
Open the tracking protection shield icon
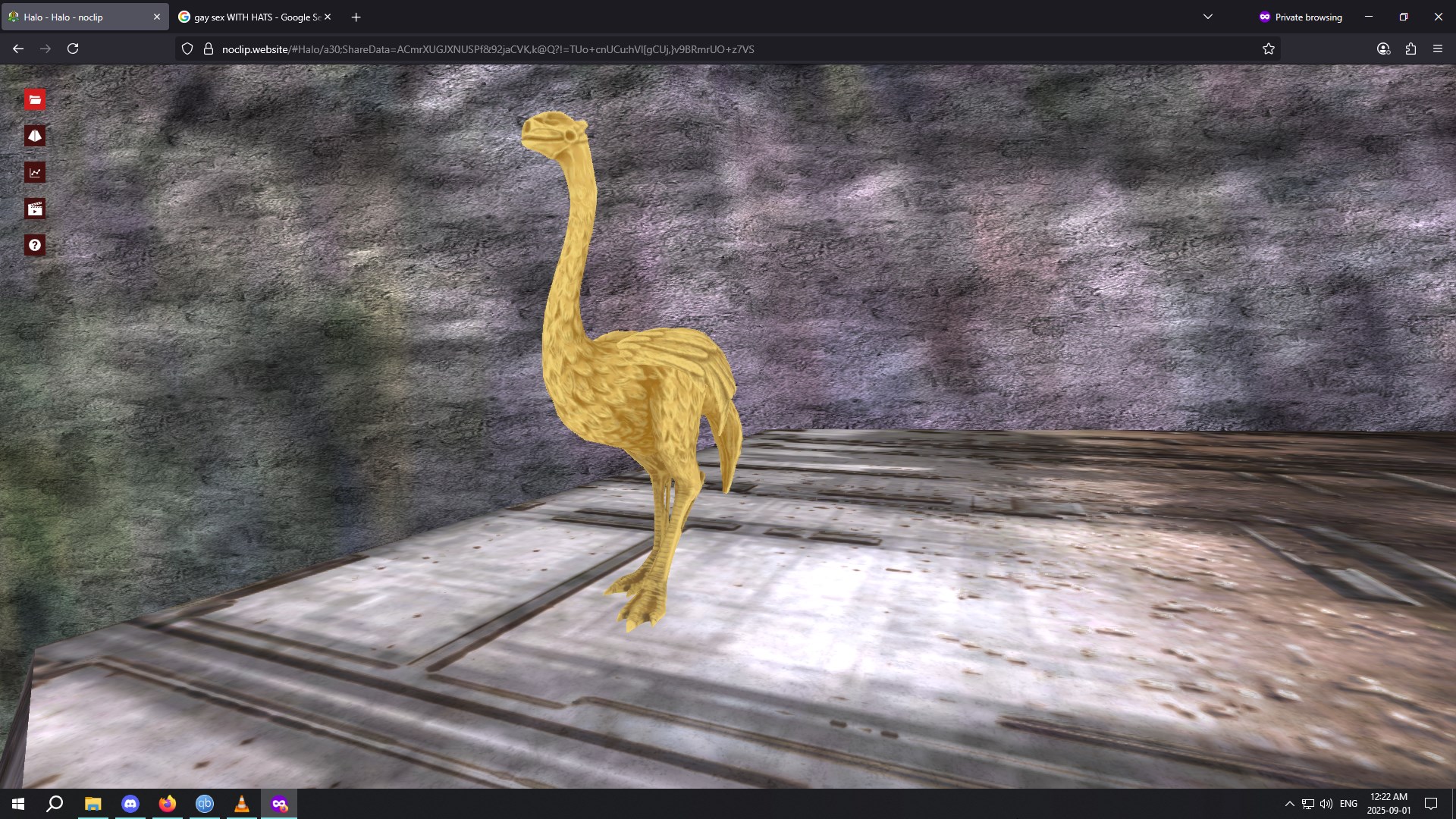[x=187, y=49]
